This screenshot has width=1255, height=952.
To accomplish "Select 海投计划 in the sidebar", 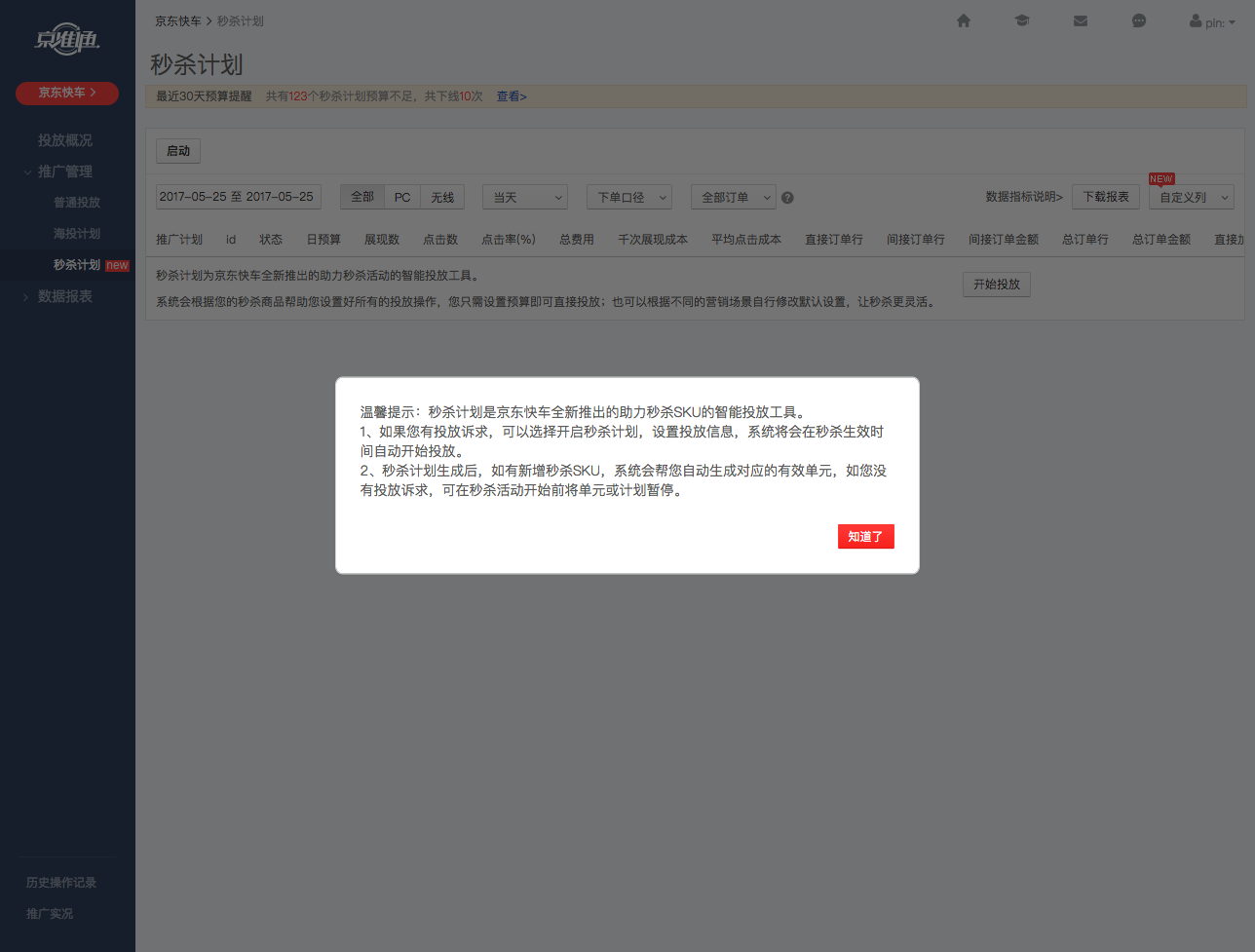I will click(x=77, y=234).
